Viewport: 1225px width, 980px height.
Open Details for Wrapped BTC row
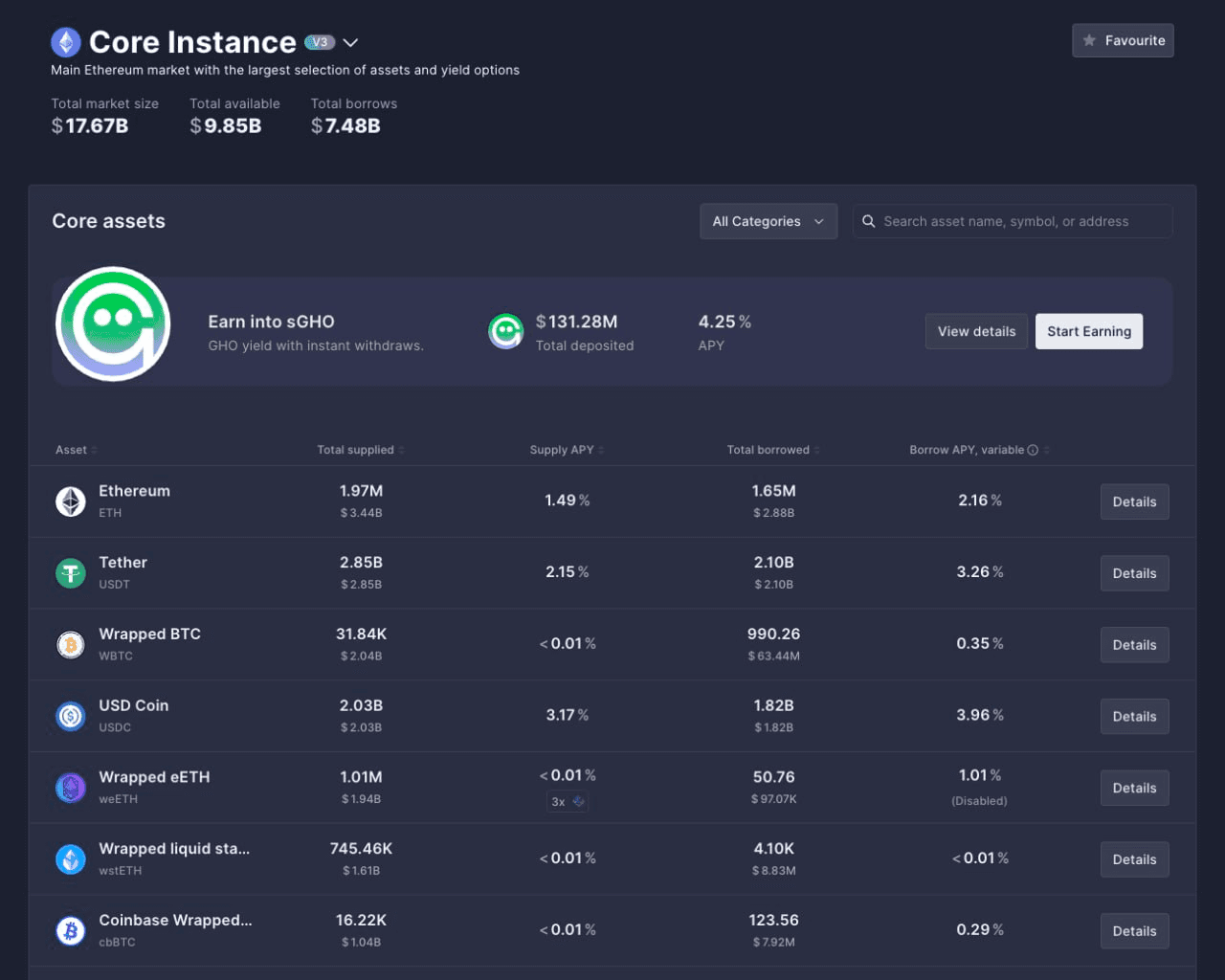coord(1134,645)
